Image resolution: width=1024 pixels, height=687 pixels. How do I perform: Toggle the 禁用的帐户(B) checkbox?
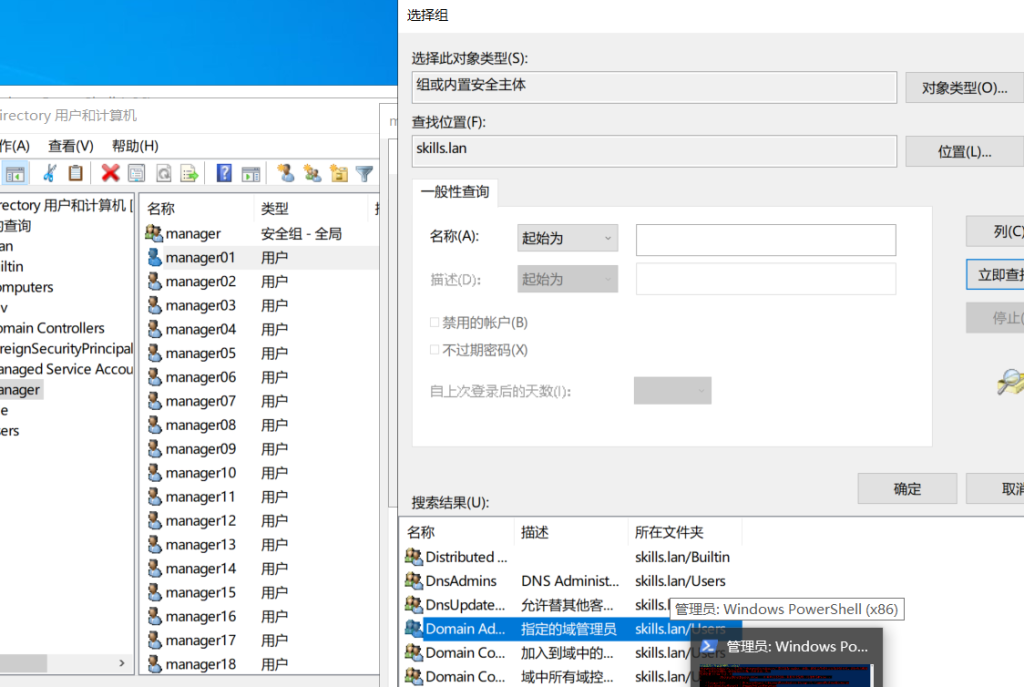(435, 323)
